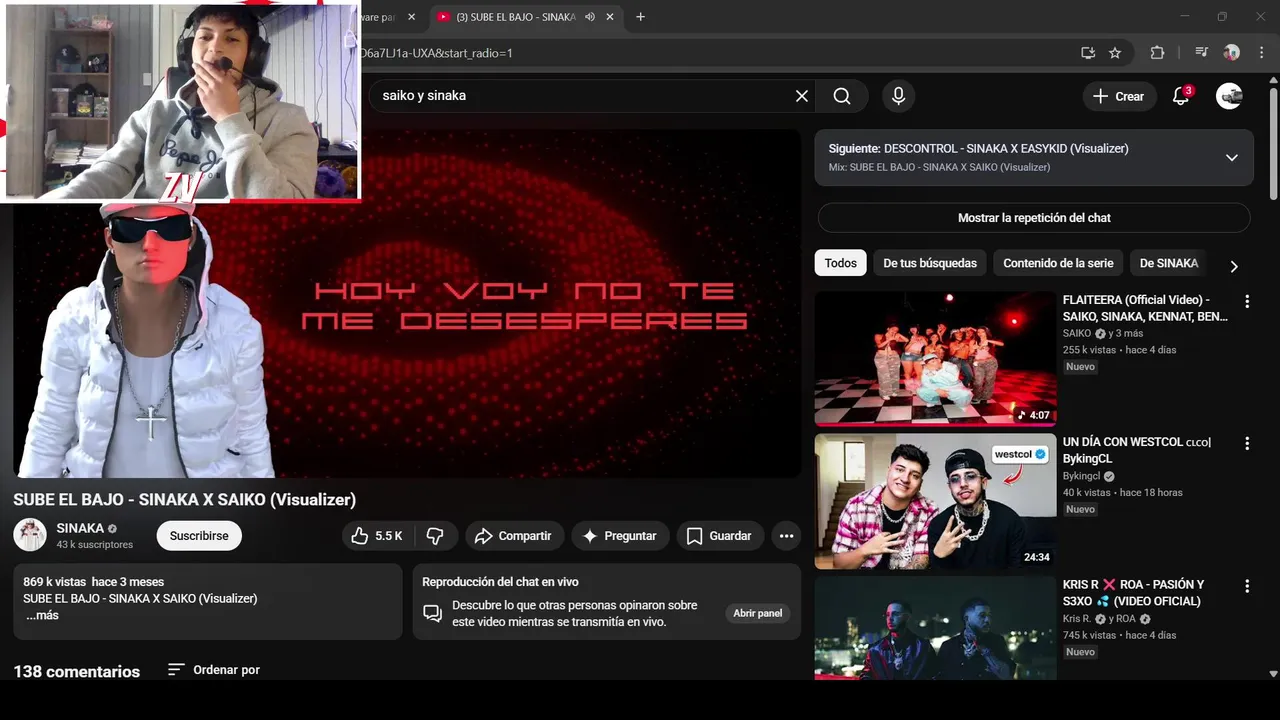Click the Guardar button
The height and width of the screenshot is (720, 1280).
coord(720,536)
